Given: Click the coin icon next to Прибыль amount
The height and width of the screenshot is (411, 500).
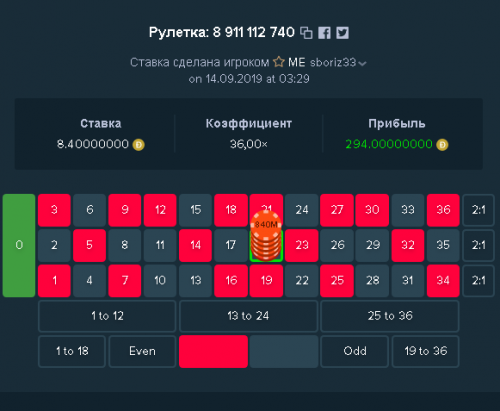Looking at the screenshot, I should [x=442, y=145].
